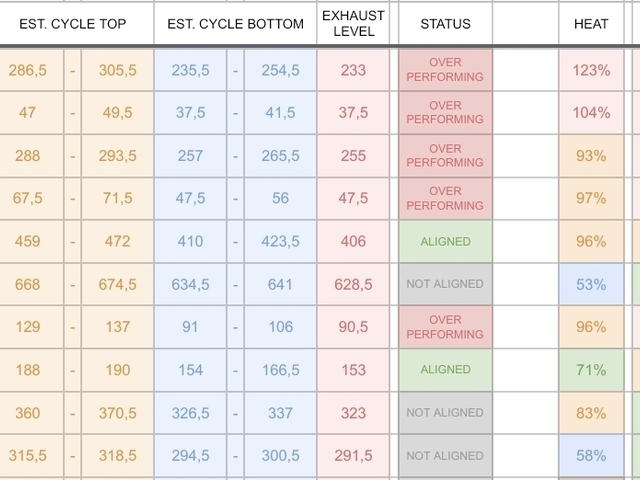Click the ALIGNED status beside 406
The width and height of the screenshot is (640, 480).
click(x=445, y=241)
